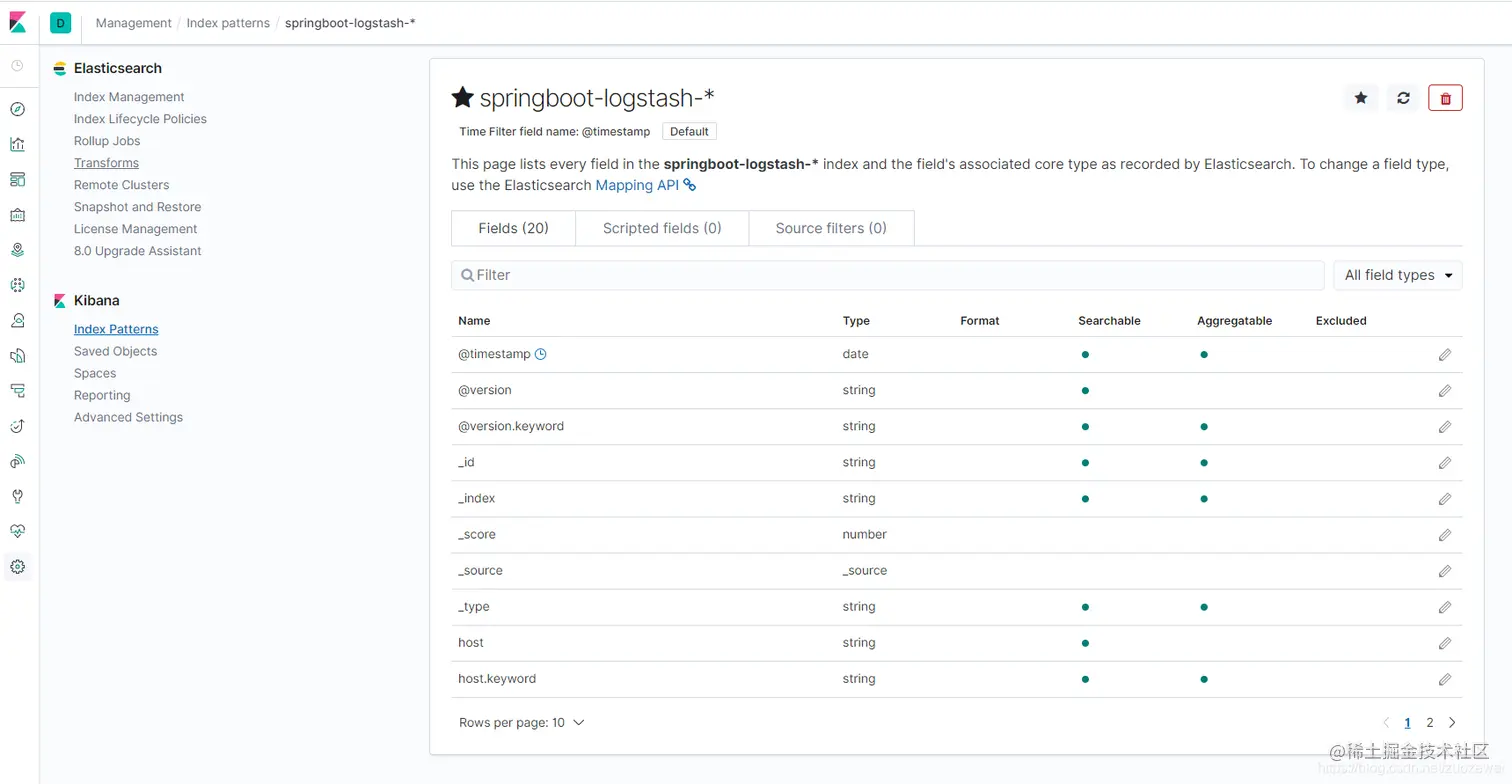Edit the _source field via pencil icon

coord(1445,571)
